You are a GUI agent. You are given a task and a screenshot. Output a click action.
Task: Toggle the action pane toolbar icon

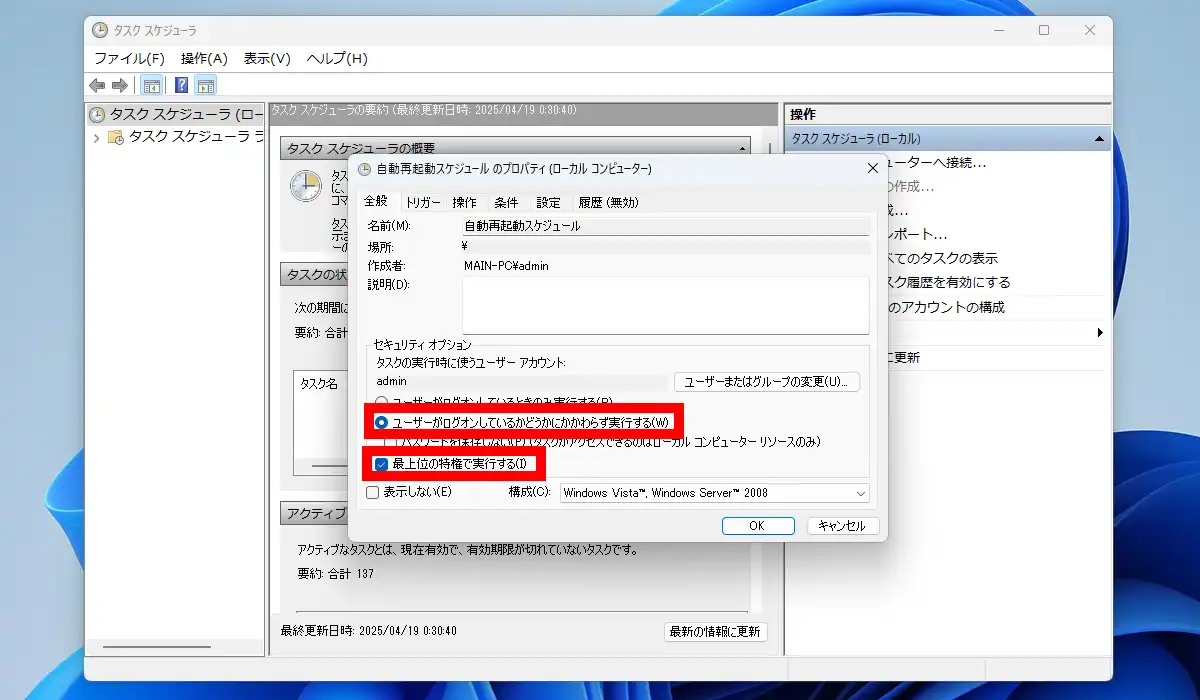tap(205, 85)
